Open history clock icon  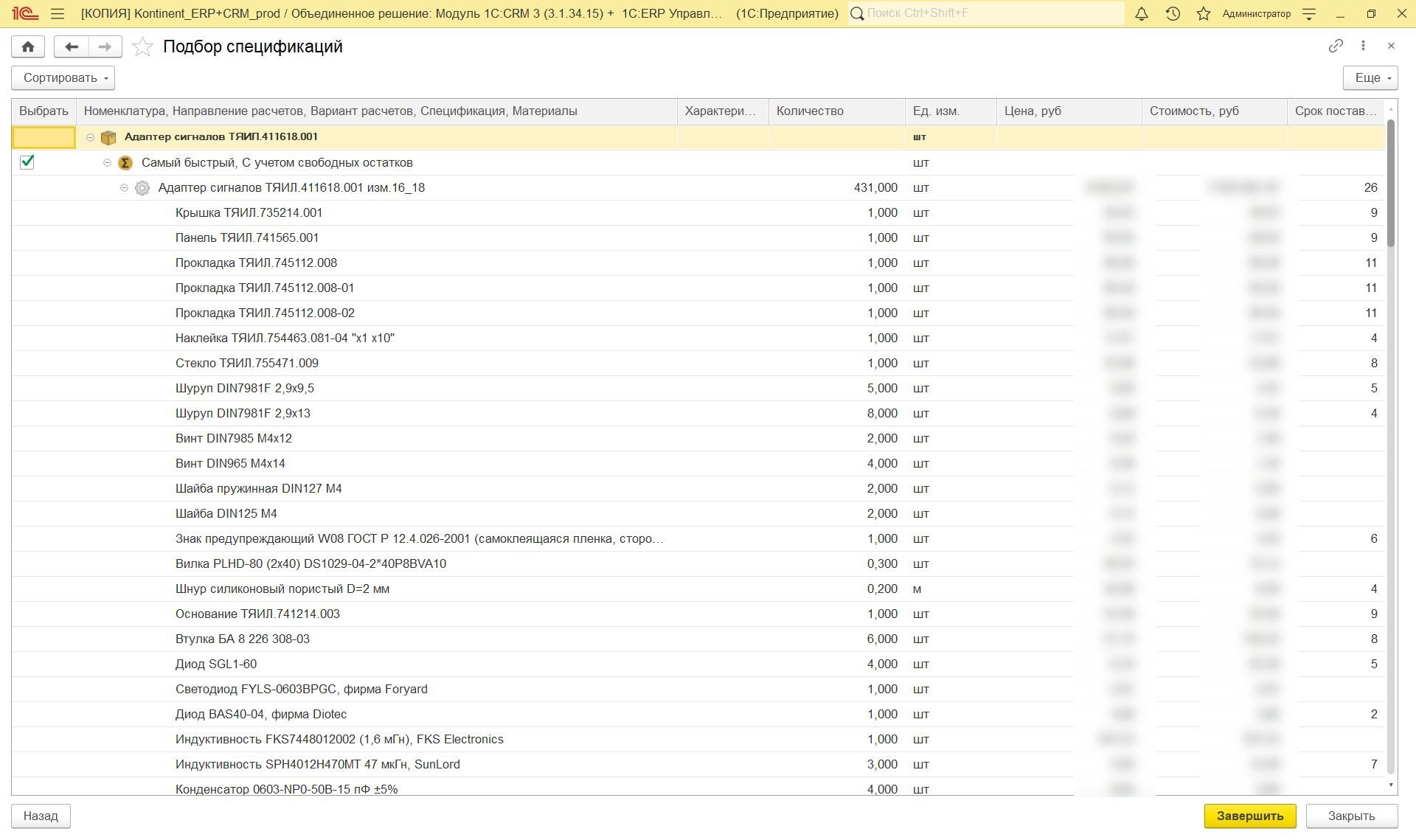click(1173, 13)
